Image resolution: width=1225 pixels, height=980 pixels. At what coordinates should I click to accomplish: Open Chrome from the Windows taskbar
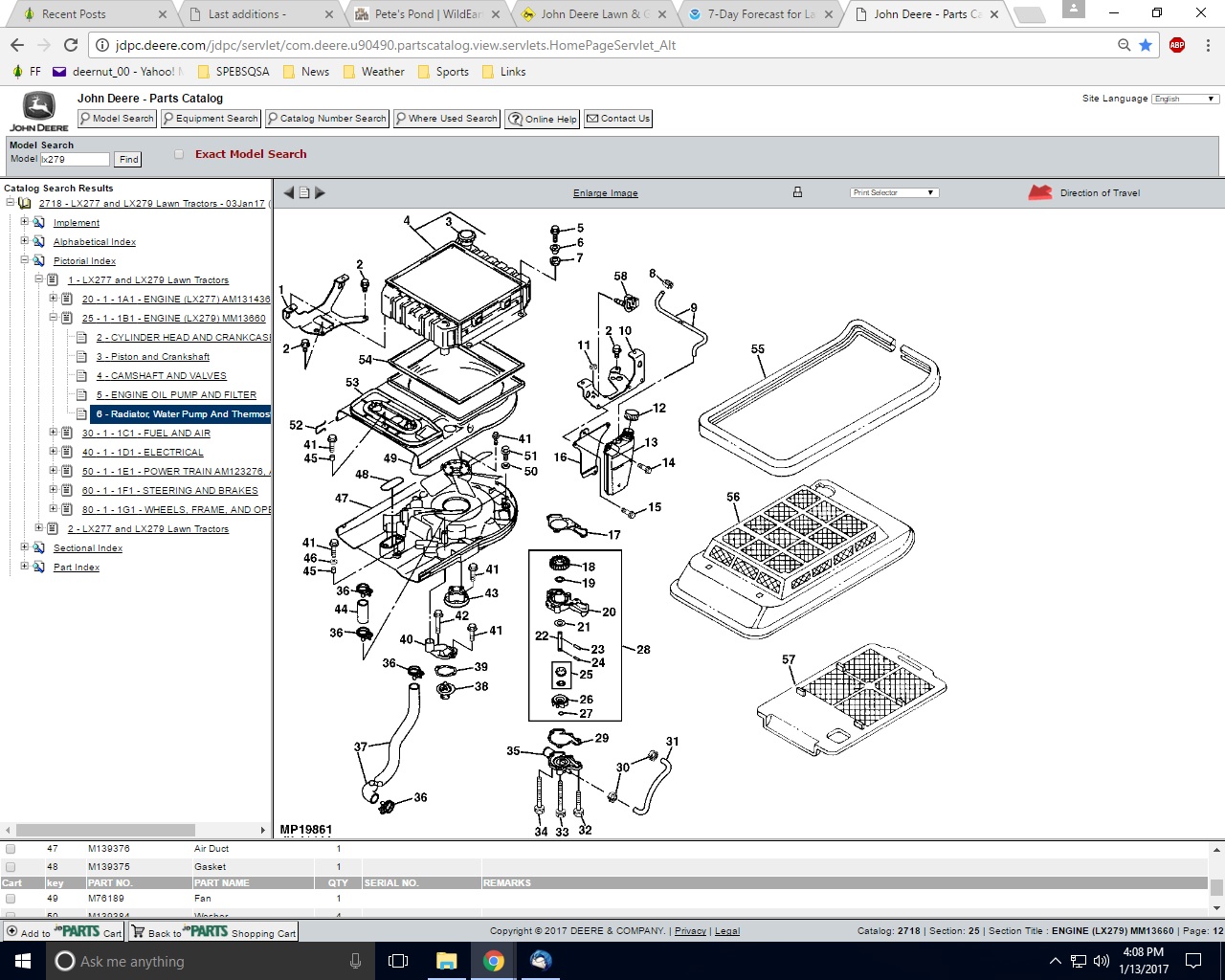coord(494,961)
